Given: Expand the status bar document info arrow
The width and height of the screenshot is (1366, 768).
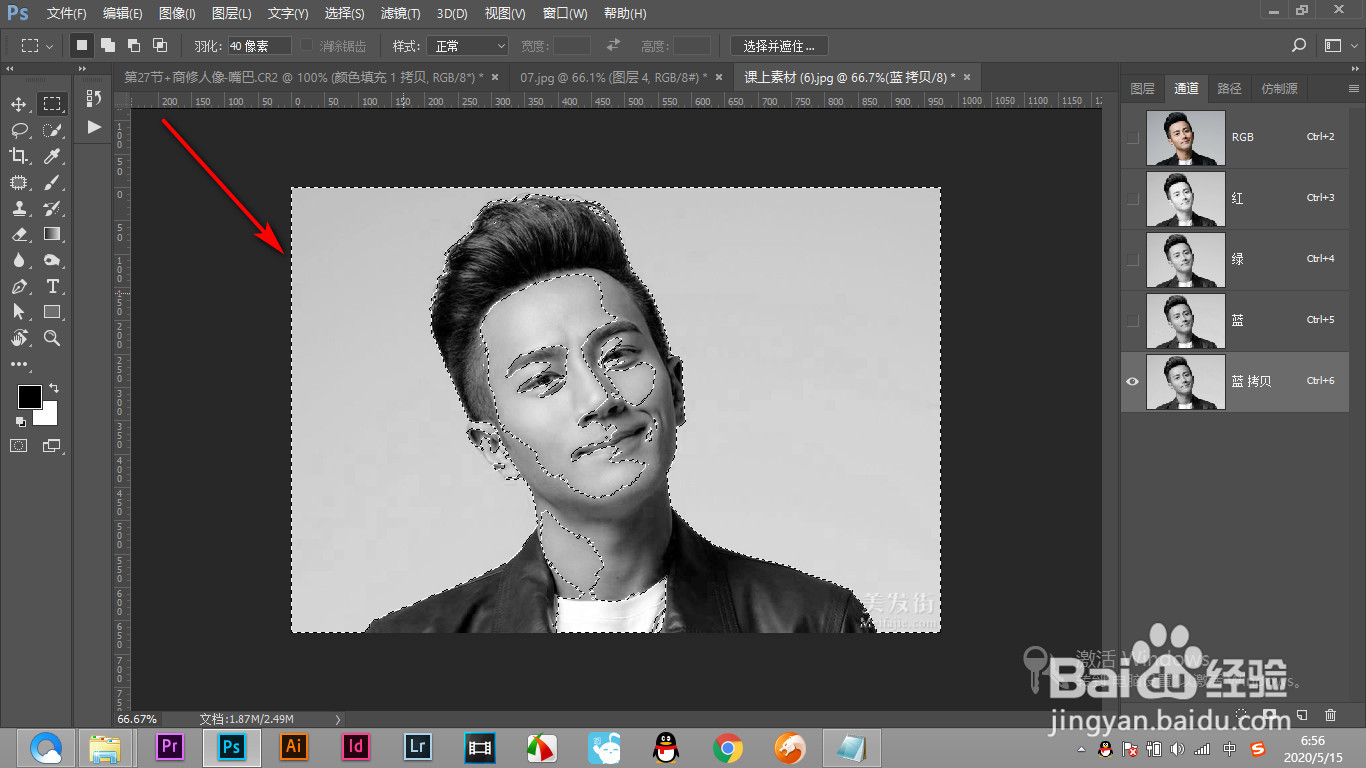Looking at the screenshot, I should (338, 719).
